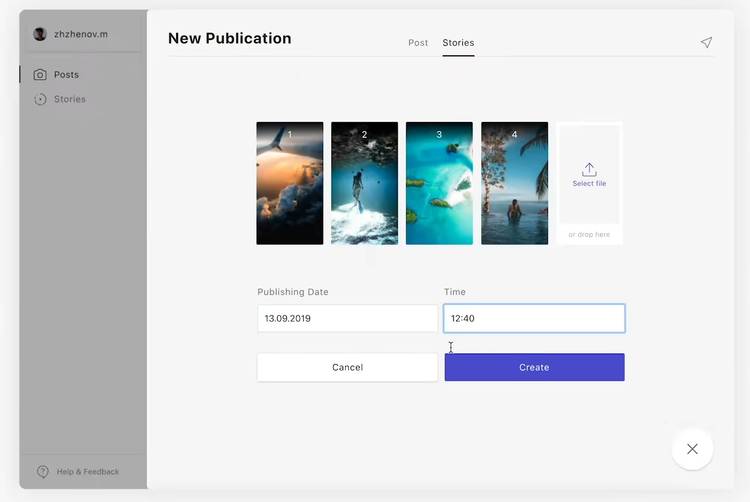Click the Help & Feedback question mark icon
Screen dimensions: 750x502
coord(43,471)
